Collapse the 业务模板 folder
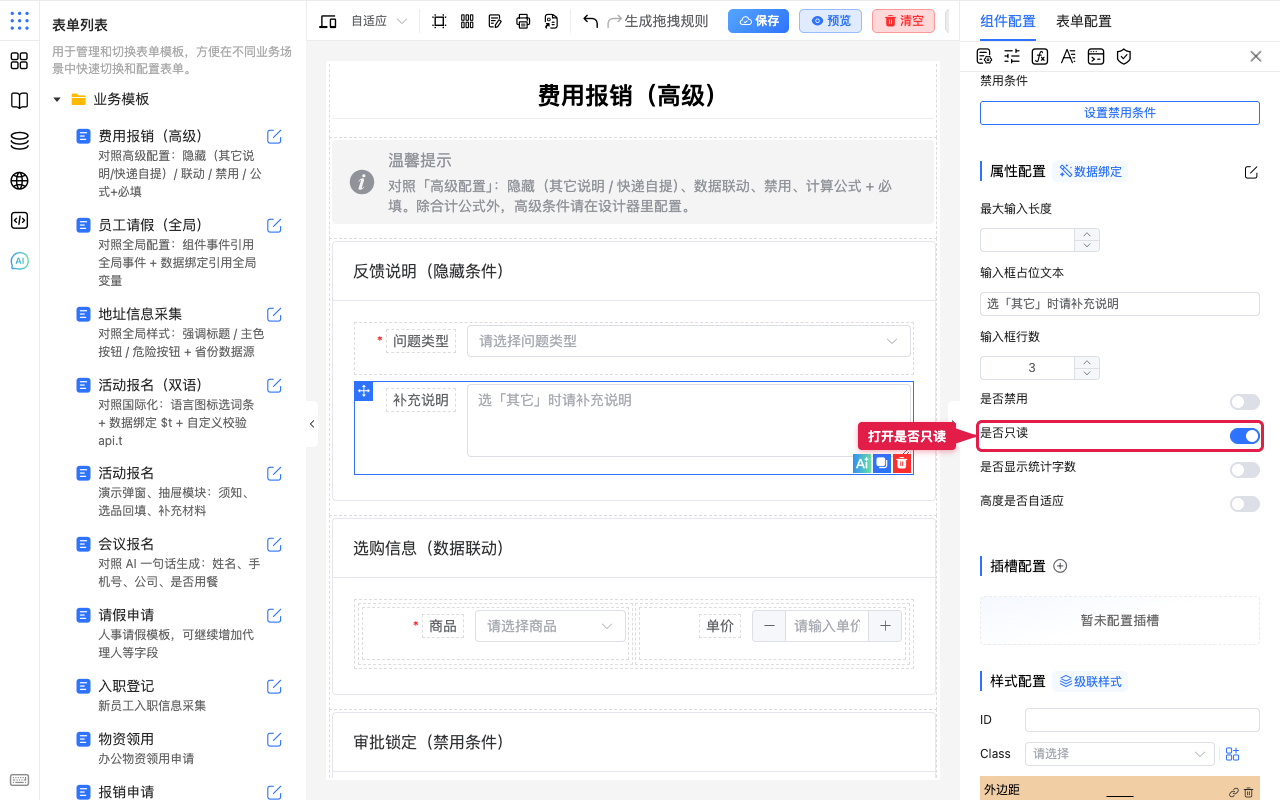 (57, 99)
